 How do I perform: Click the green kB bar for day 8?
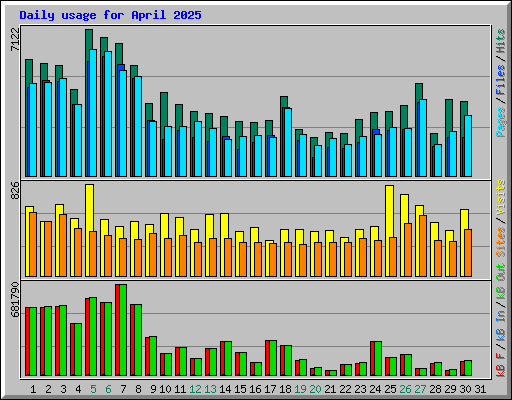pos(138,340)
